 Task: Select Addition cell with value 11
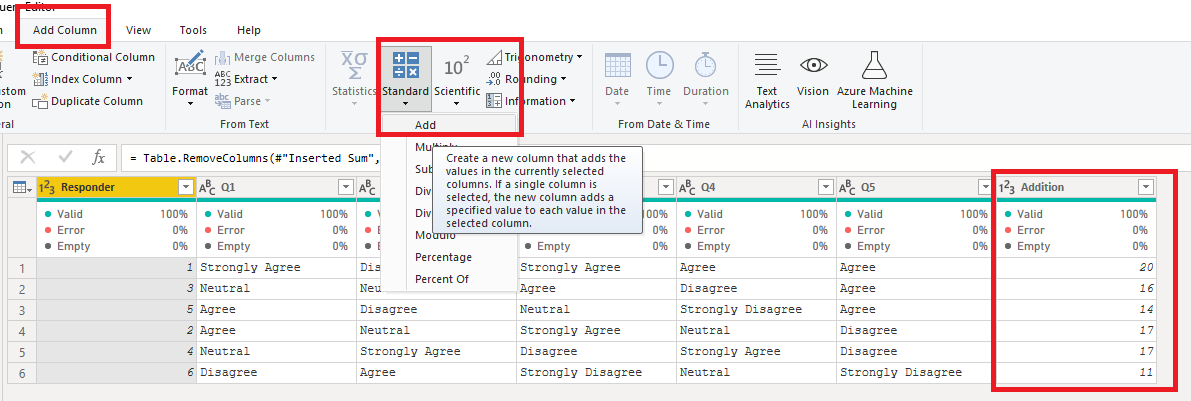(1076, 373)
